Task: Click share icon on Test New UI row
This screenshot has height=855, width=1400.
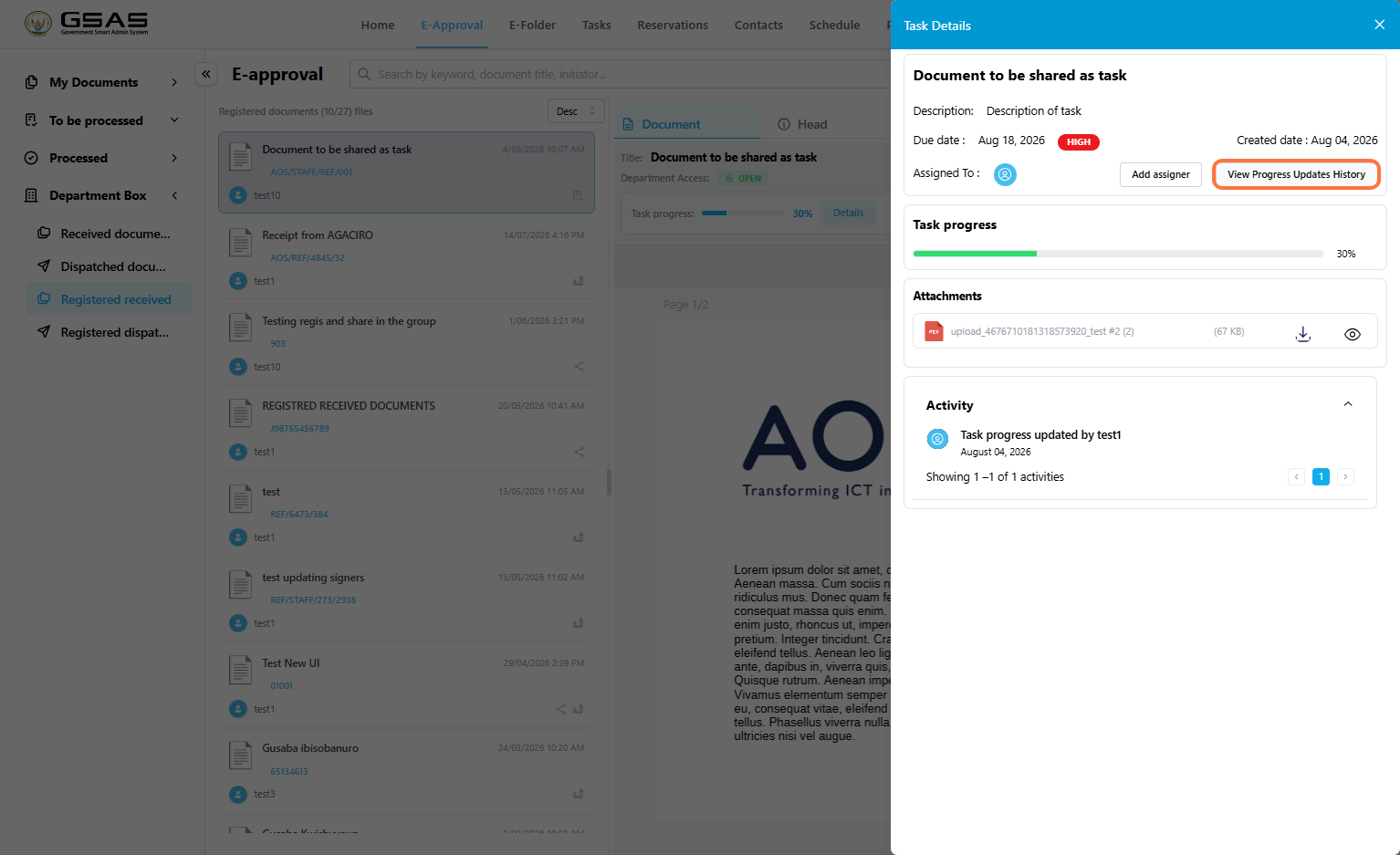Action: (560, 709)
